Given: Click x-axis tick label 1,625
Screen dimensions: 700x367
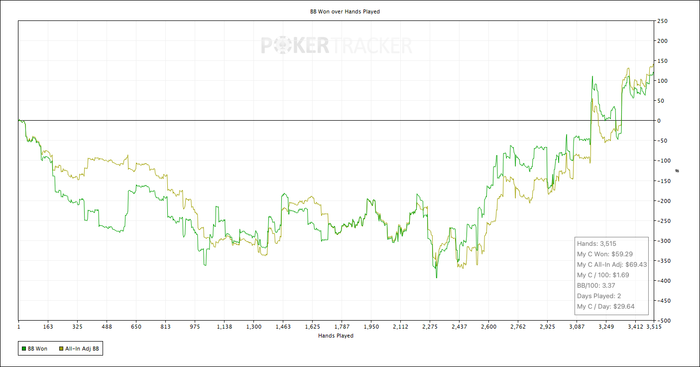Looking at the screenshot, I should (312, 327).
